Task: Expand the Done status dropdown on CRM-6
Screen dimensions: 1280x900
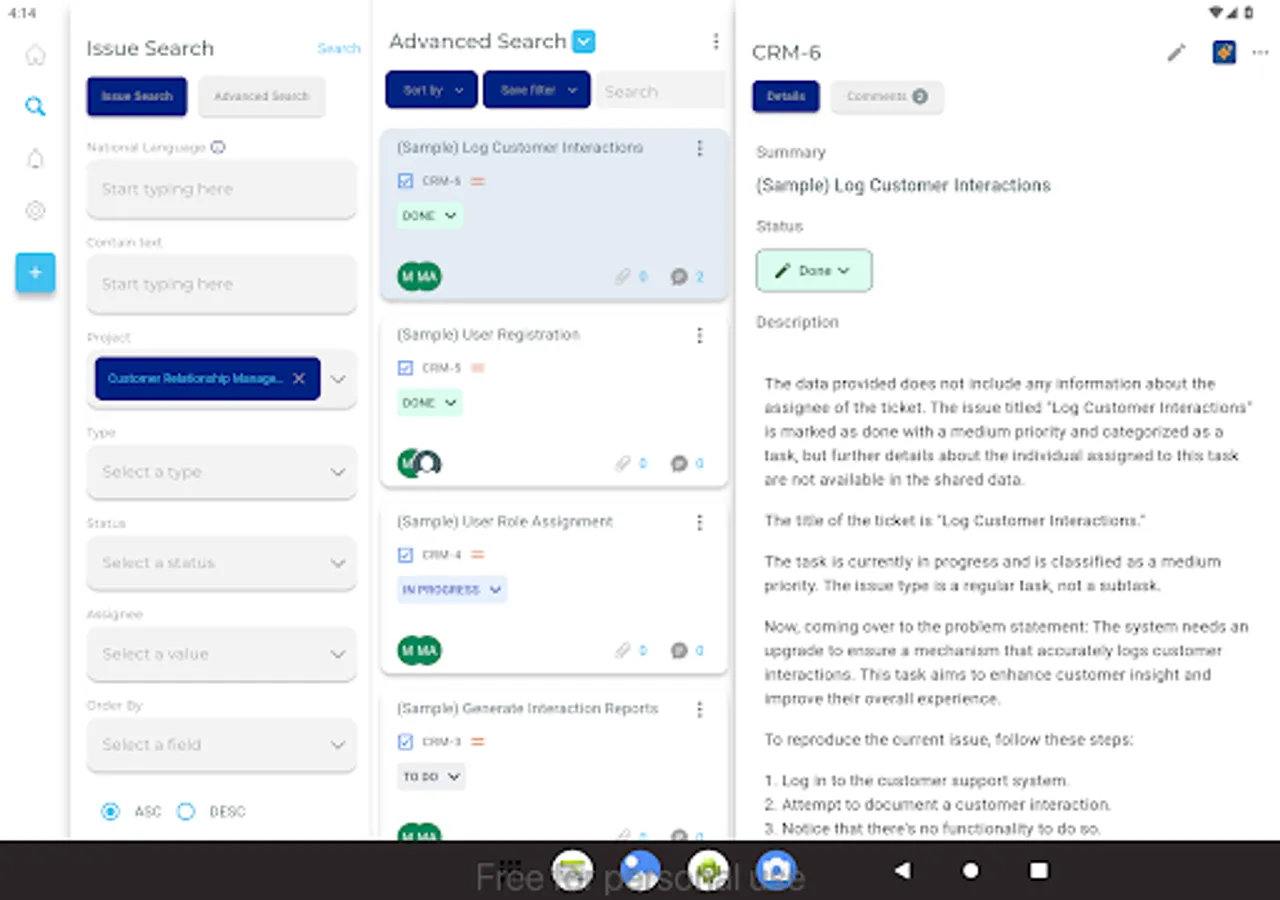Action: 813,270
